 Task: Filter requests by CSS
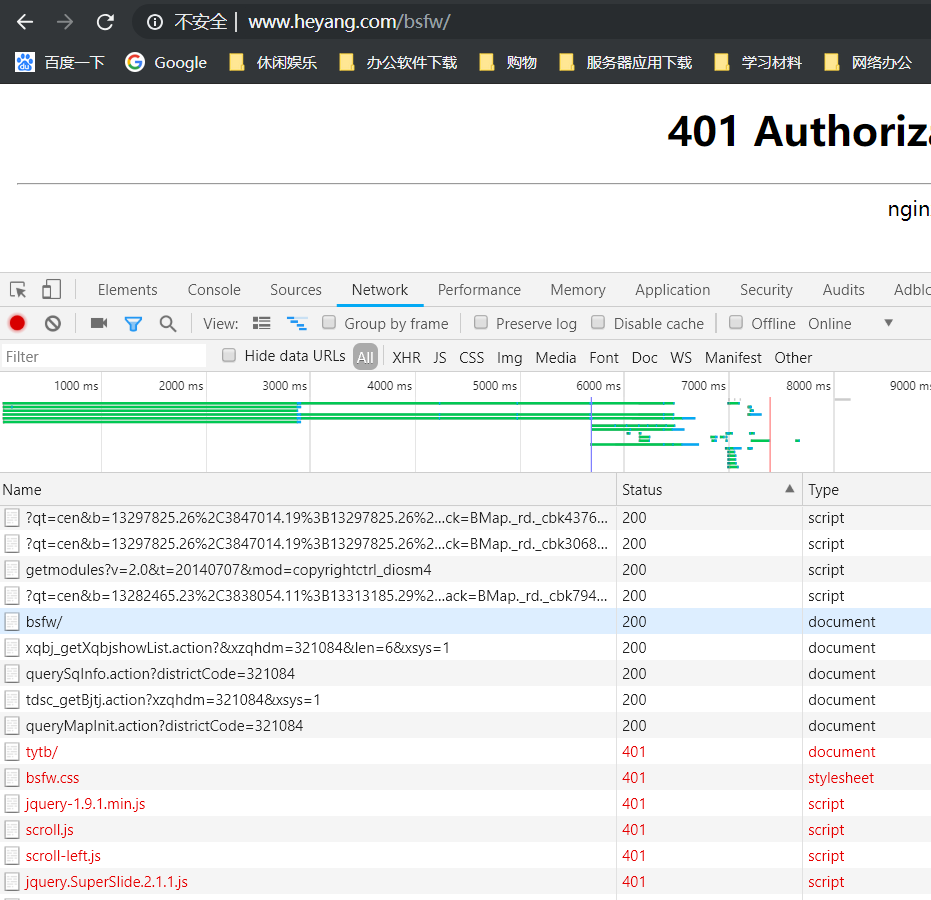(x=471, y=357)
